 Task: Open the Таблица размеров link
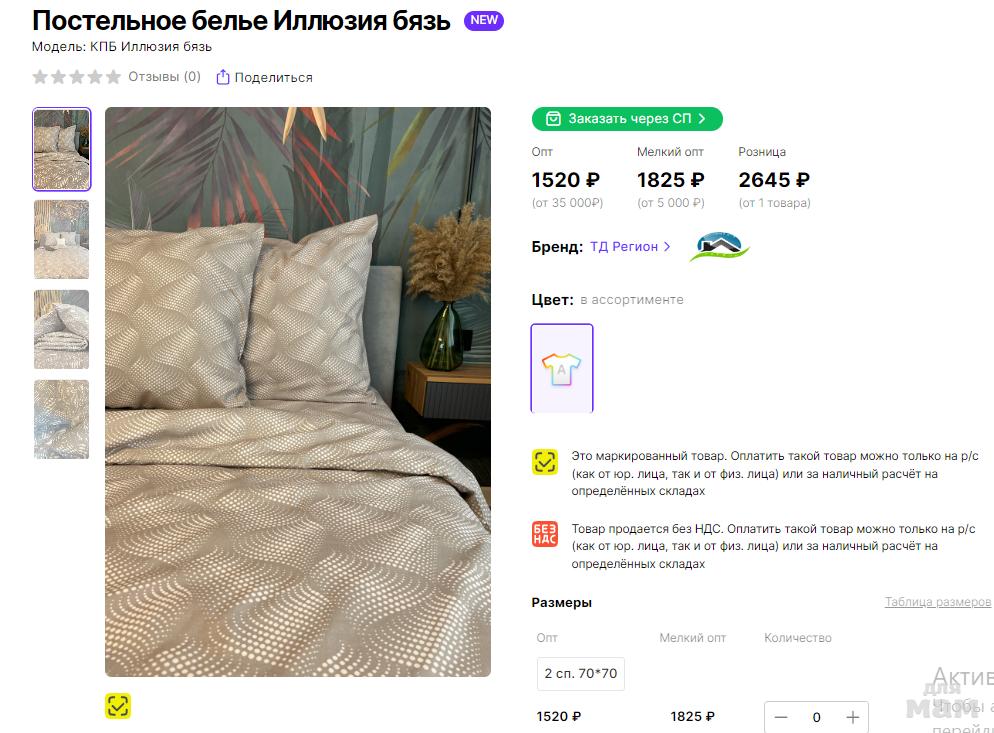pyautogui.click(x=937, y=602)
